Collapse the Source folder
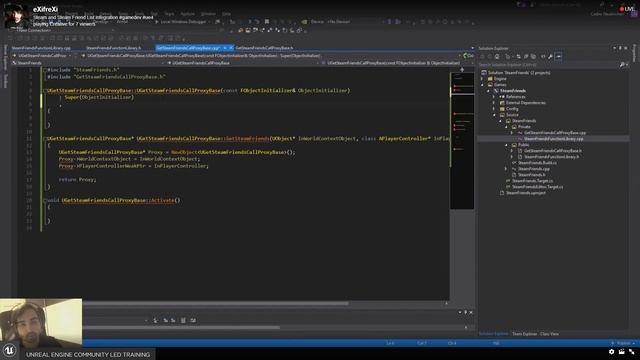The image size is (640, 360). tap(494, 115)
